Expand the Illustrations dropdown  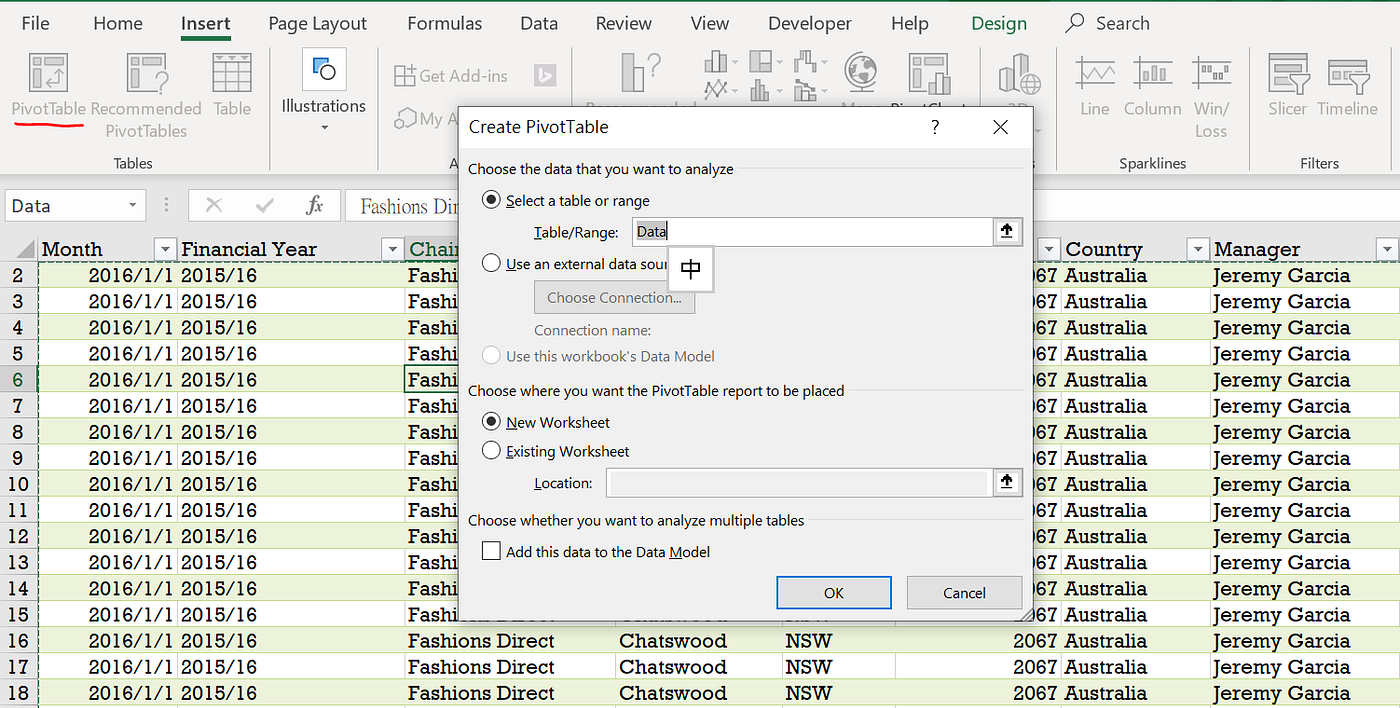pos(324,127)
